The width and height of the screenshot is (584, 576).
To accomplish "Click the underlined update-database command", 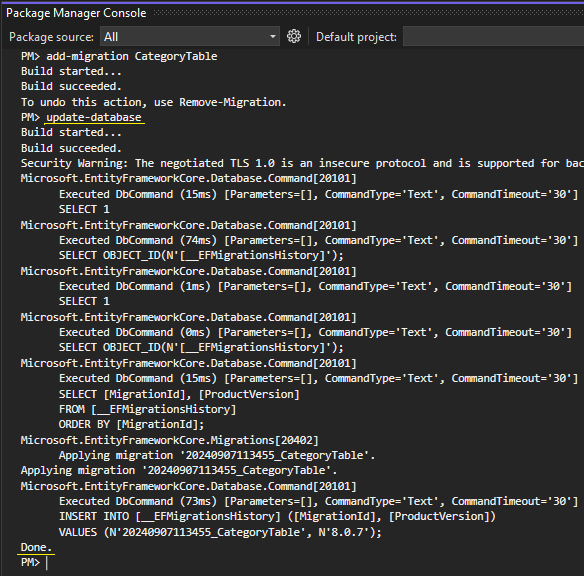I will tap(94, 117).
